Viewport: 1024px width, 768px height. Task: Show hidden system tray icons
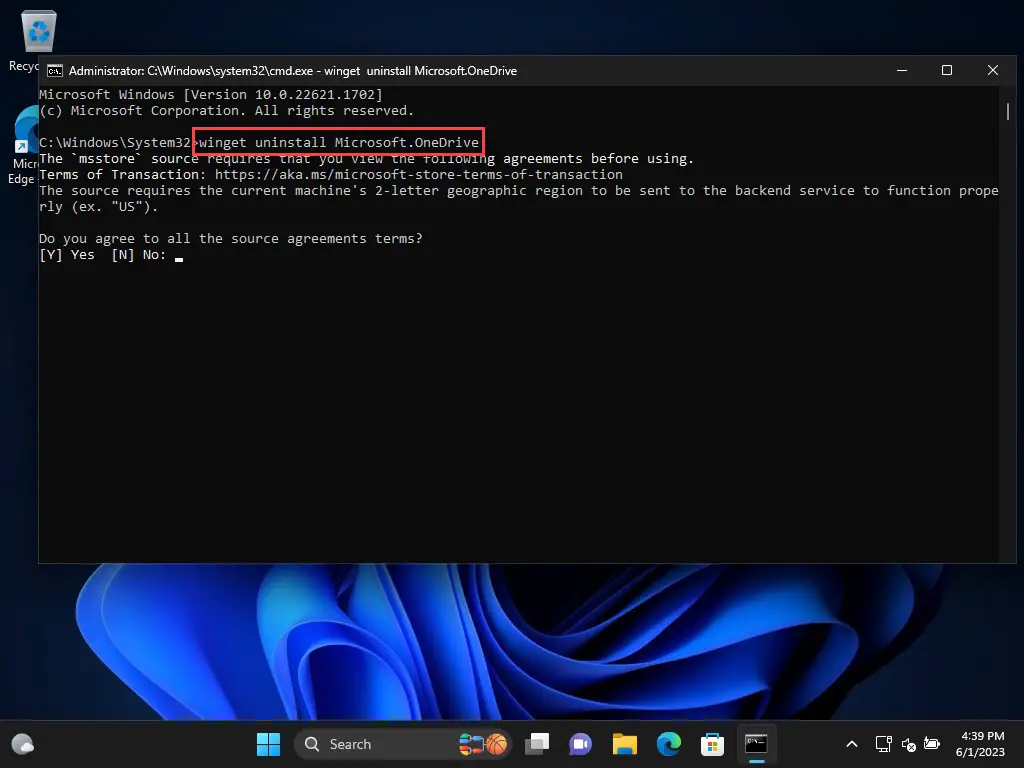[x=852, y=744]
